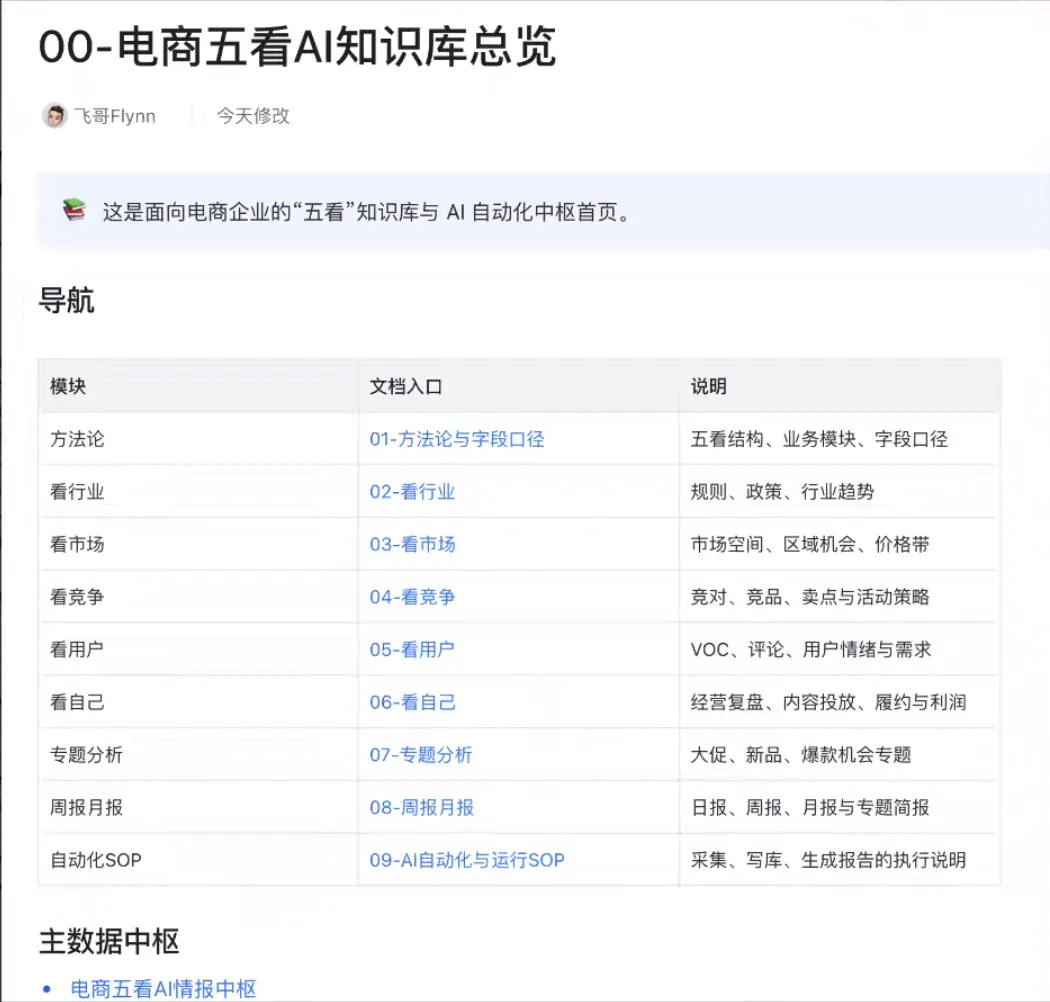The width and height of the screenshot is (1050, 1002).
Task: Click the author name 飞哥Flynn
Action: click(115, 117)
